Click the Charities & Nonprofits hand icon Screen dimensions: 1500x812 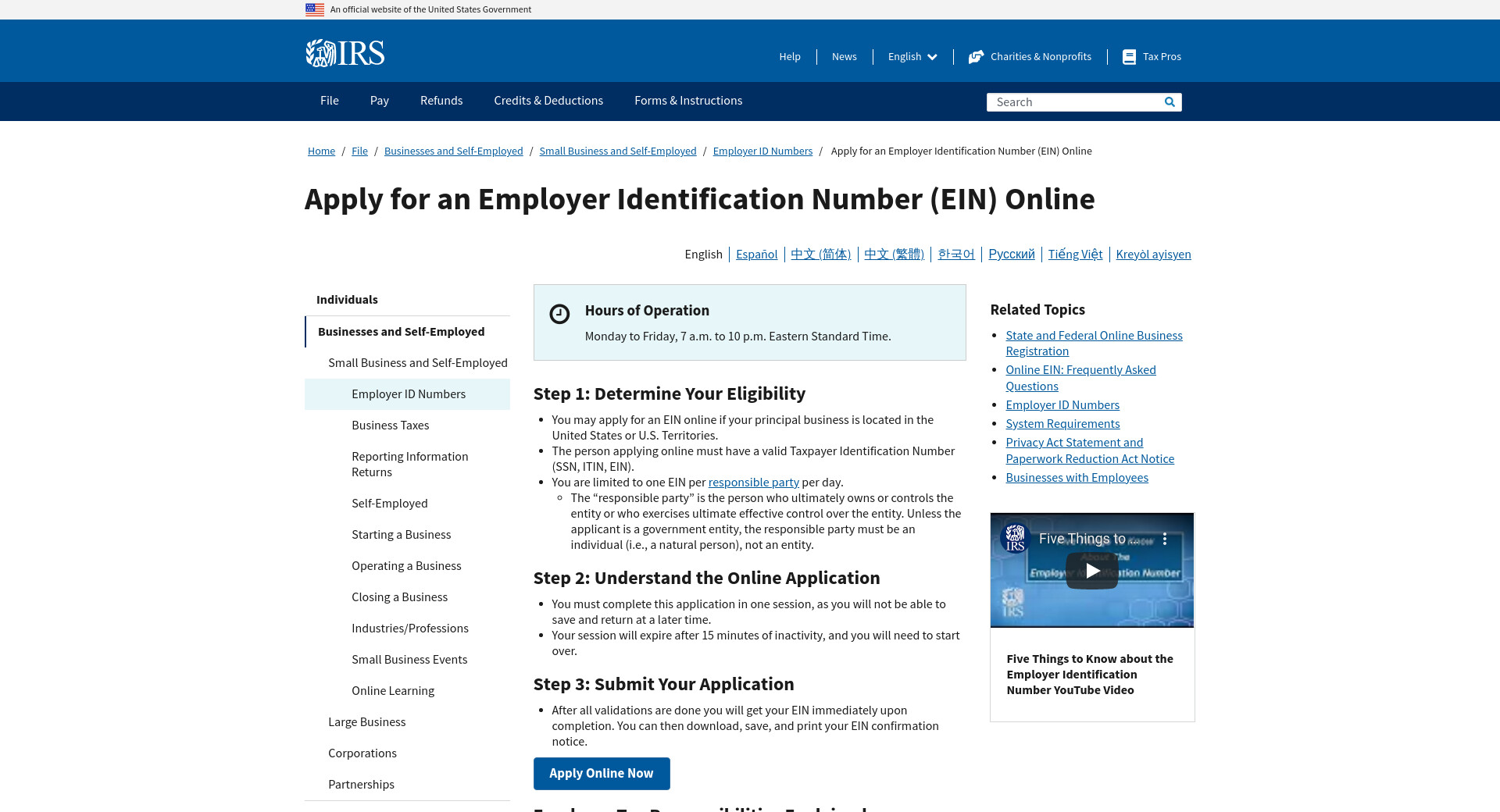click(x=976, y=57)
